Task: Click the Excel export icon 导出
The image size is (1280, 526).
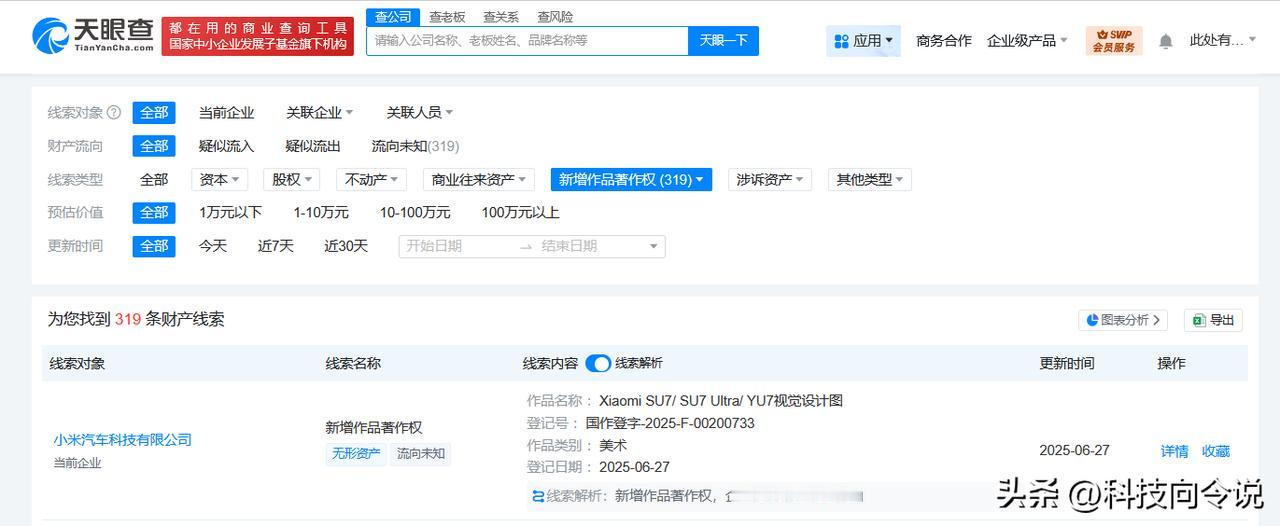Action: (x=1213, y=320)
